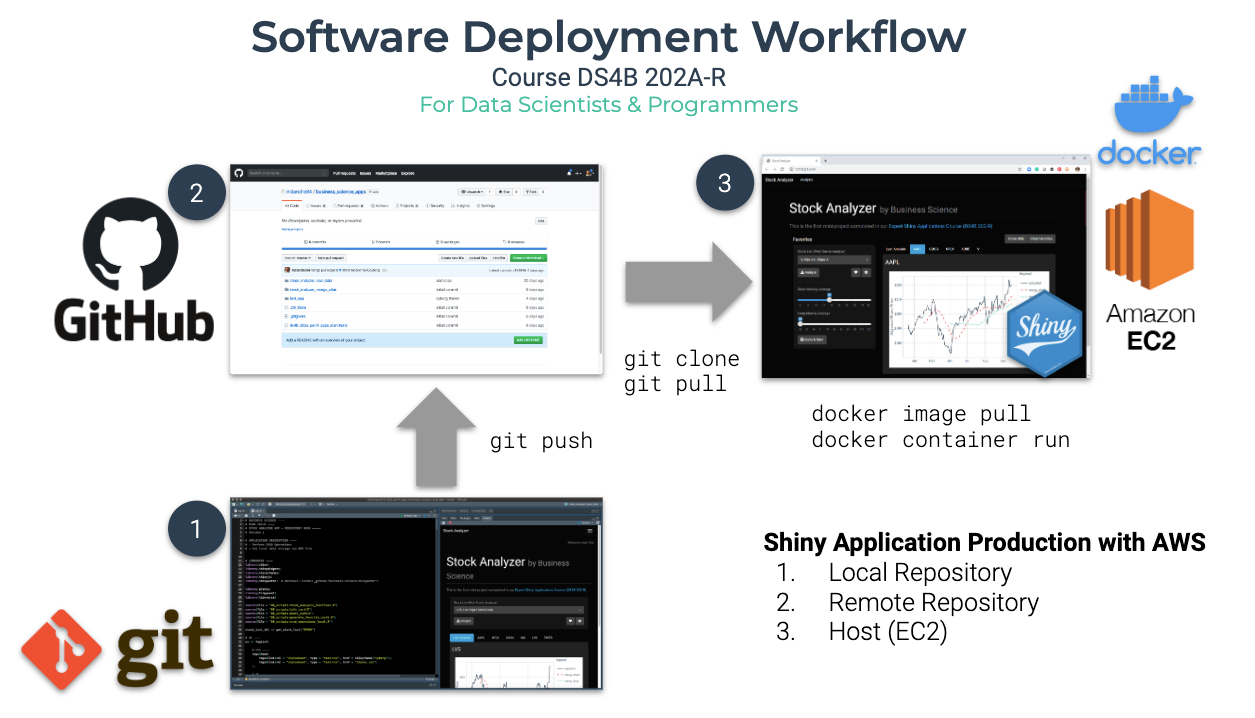Click the Stock Analyzer navbar brand in the browser app
Viewport: 1255px width, 718px height.
(x=779, y=181)
